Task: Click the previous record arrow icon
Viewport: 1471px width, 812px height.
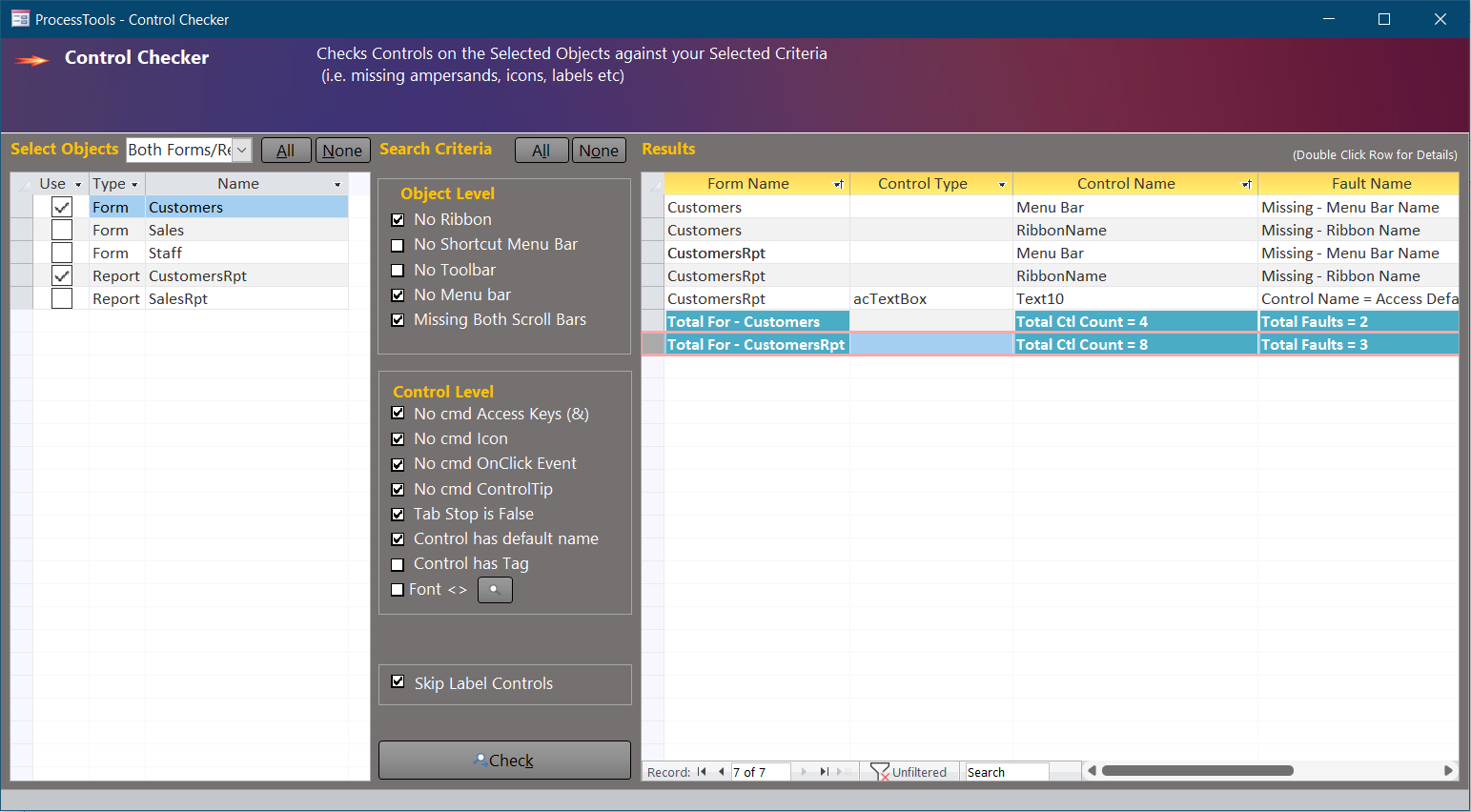Action: (x=720, y=771)
